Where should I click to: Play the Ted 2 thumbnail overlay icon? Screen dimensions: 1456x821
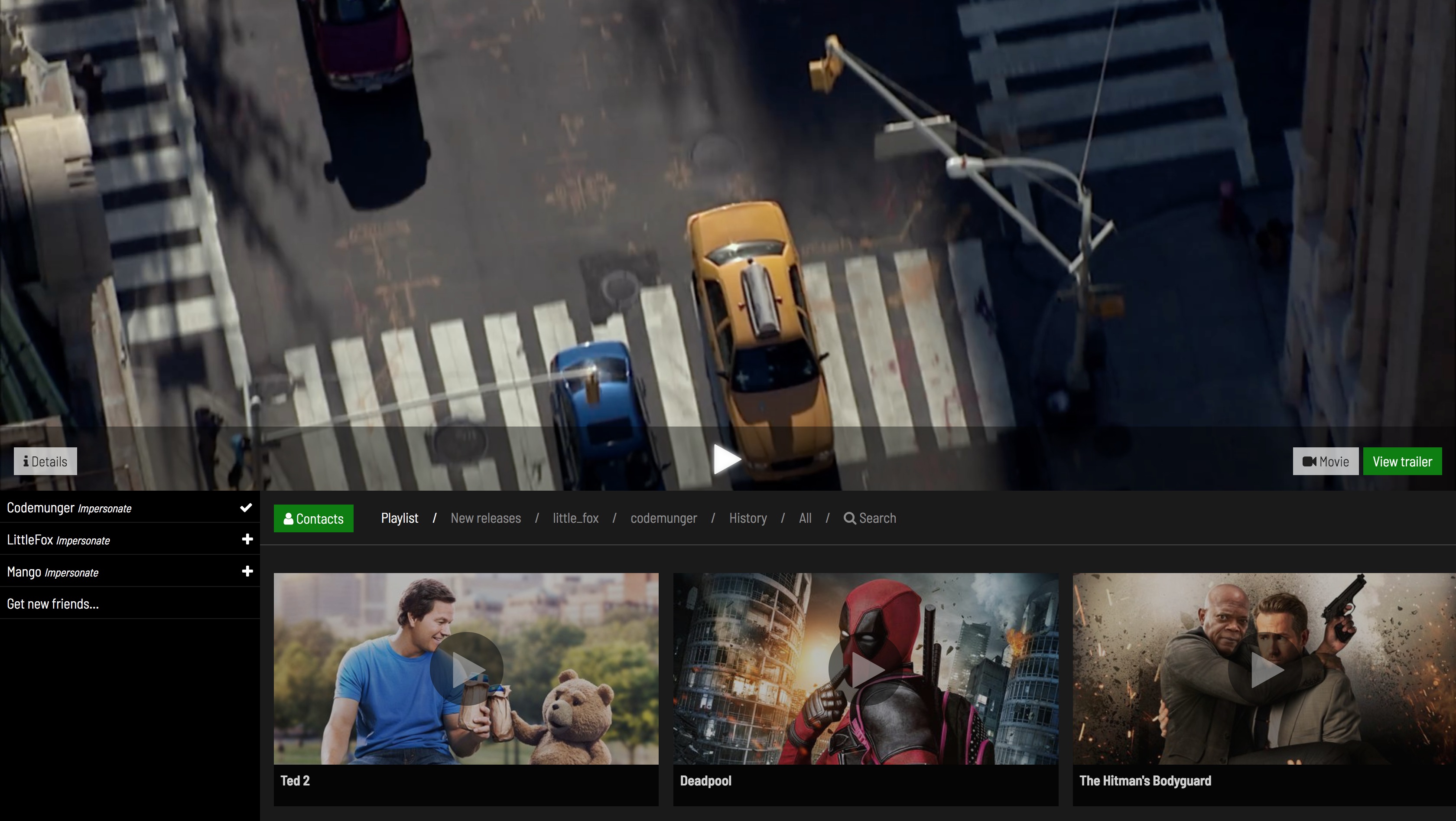click(466, 669)
